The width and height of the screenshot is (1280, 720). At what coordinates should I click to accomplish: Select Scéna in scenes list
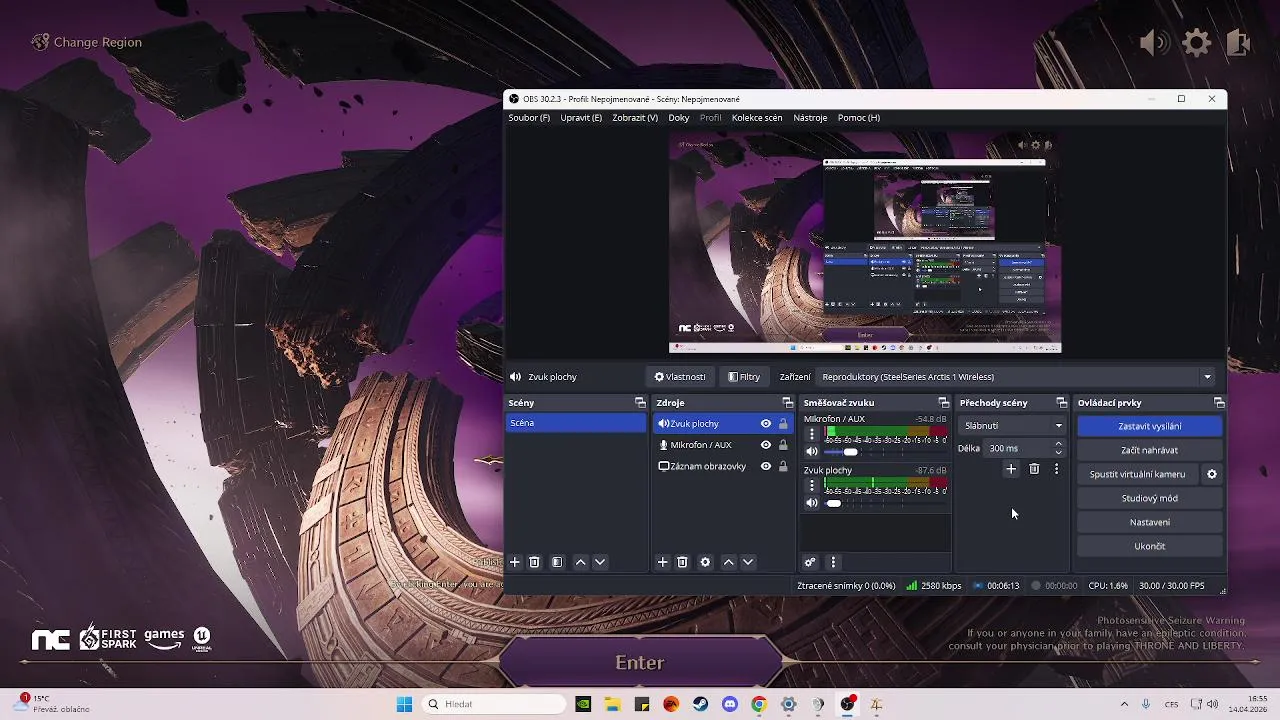576,423
